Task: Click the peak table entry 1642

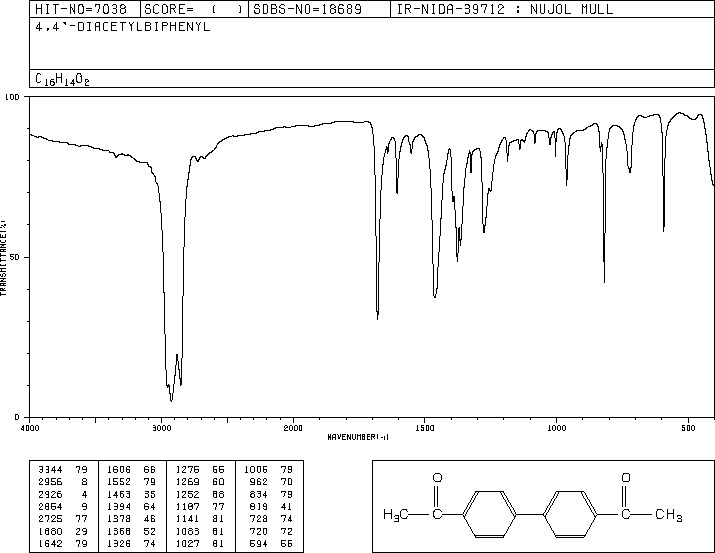Action: pyautogui.click(x=50, y=543)
